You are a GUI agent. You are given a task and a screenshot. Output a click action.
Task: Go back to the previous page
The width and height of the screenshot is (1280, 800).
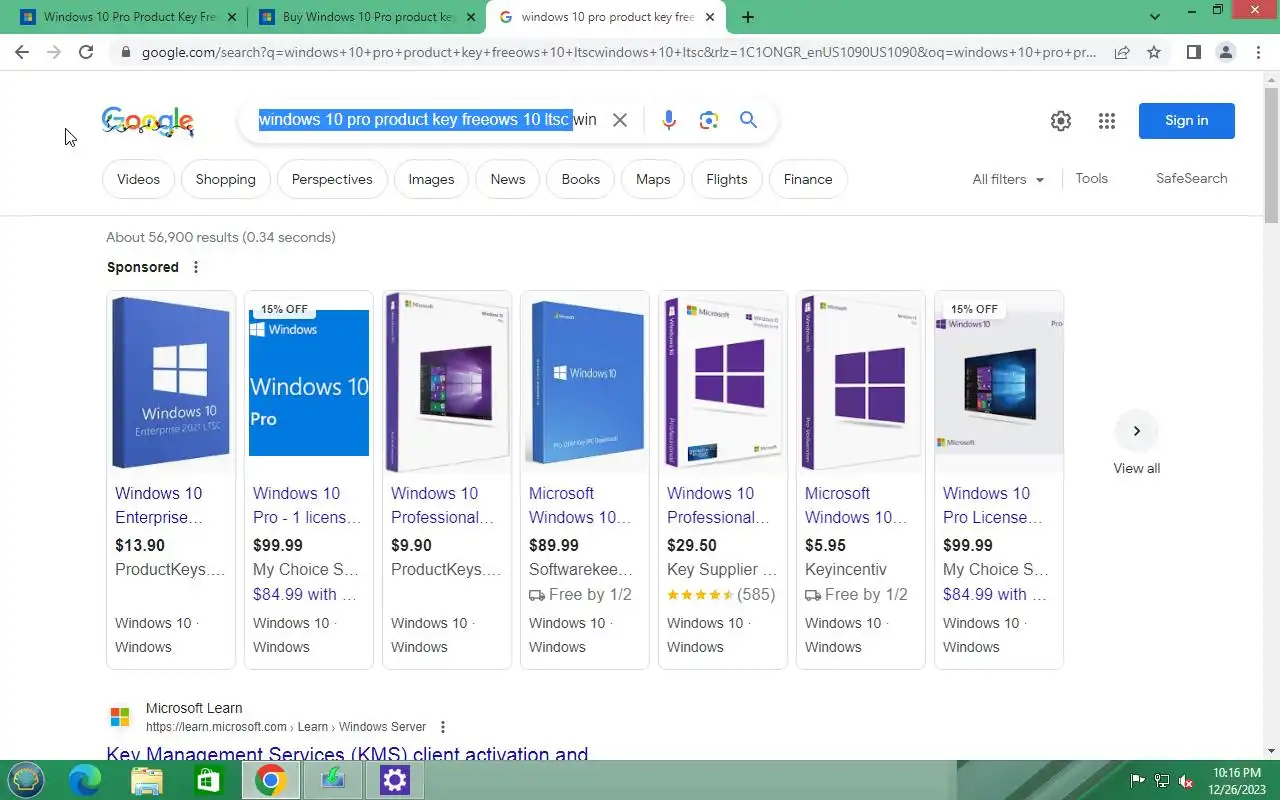[22, 52]
